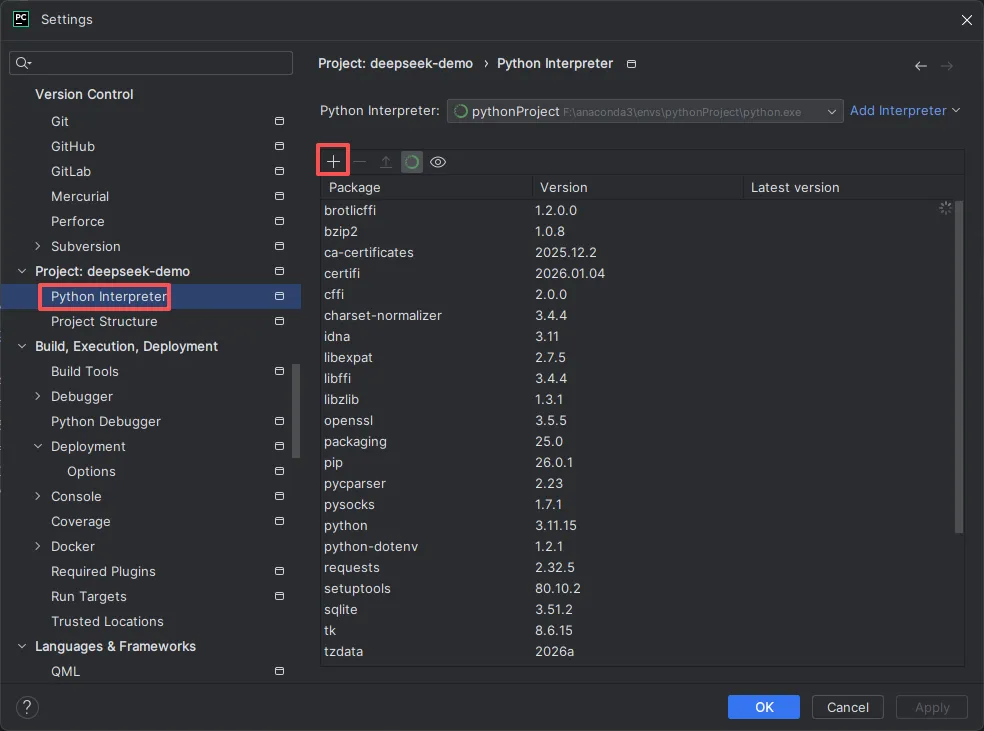Collapse Build, Execution, Deployment section
This screenshot has height=731, width=984.
(x=22, y=346)
